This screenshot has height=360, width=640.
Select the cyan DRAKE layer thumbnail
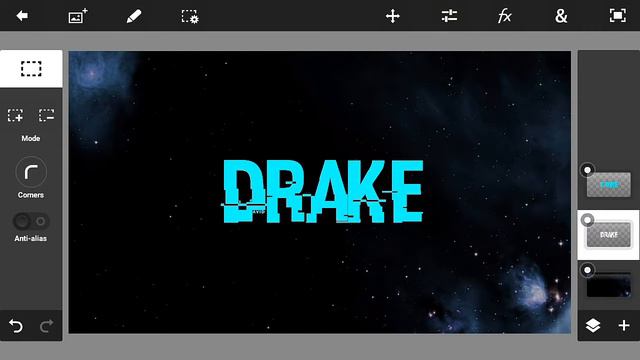coord(609,184)
